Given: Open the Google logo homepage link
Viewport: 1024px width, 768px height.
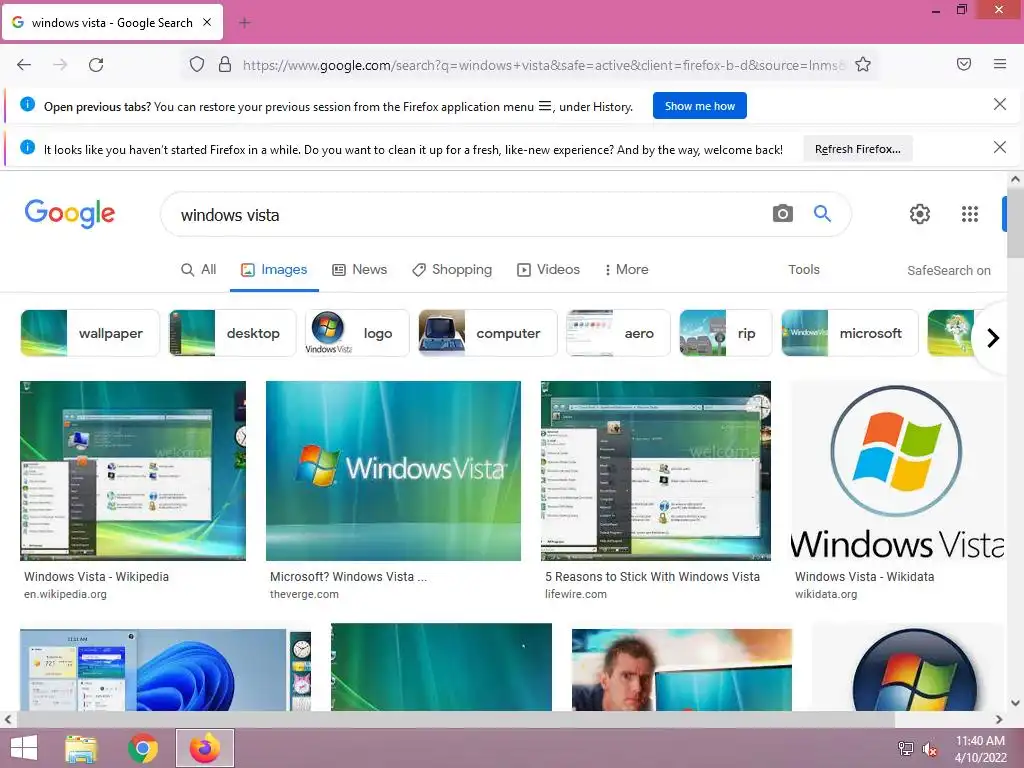Looking at the screenshot, I should click(70, 214).
